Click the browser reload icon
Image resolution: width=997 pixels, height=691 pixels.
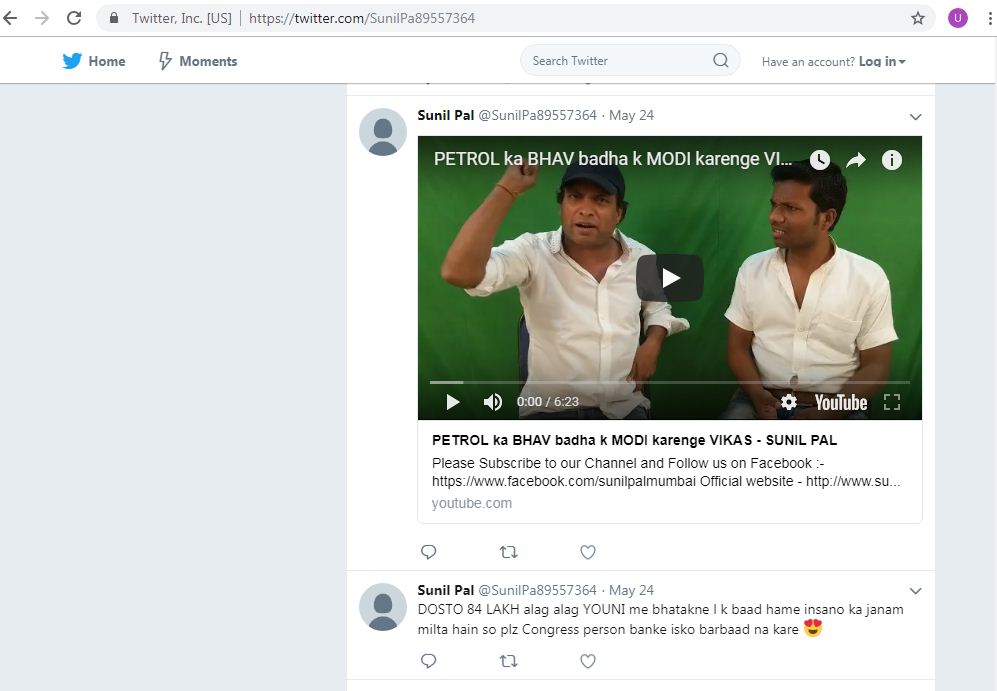point(74,18)
